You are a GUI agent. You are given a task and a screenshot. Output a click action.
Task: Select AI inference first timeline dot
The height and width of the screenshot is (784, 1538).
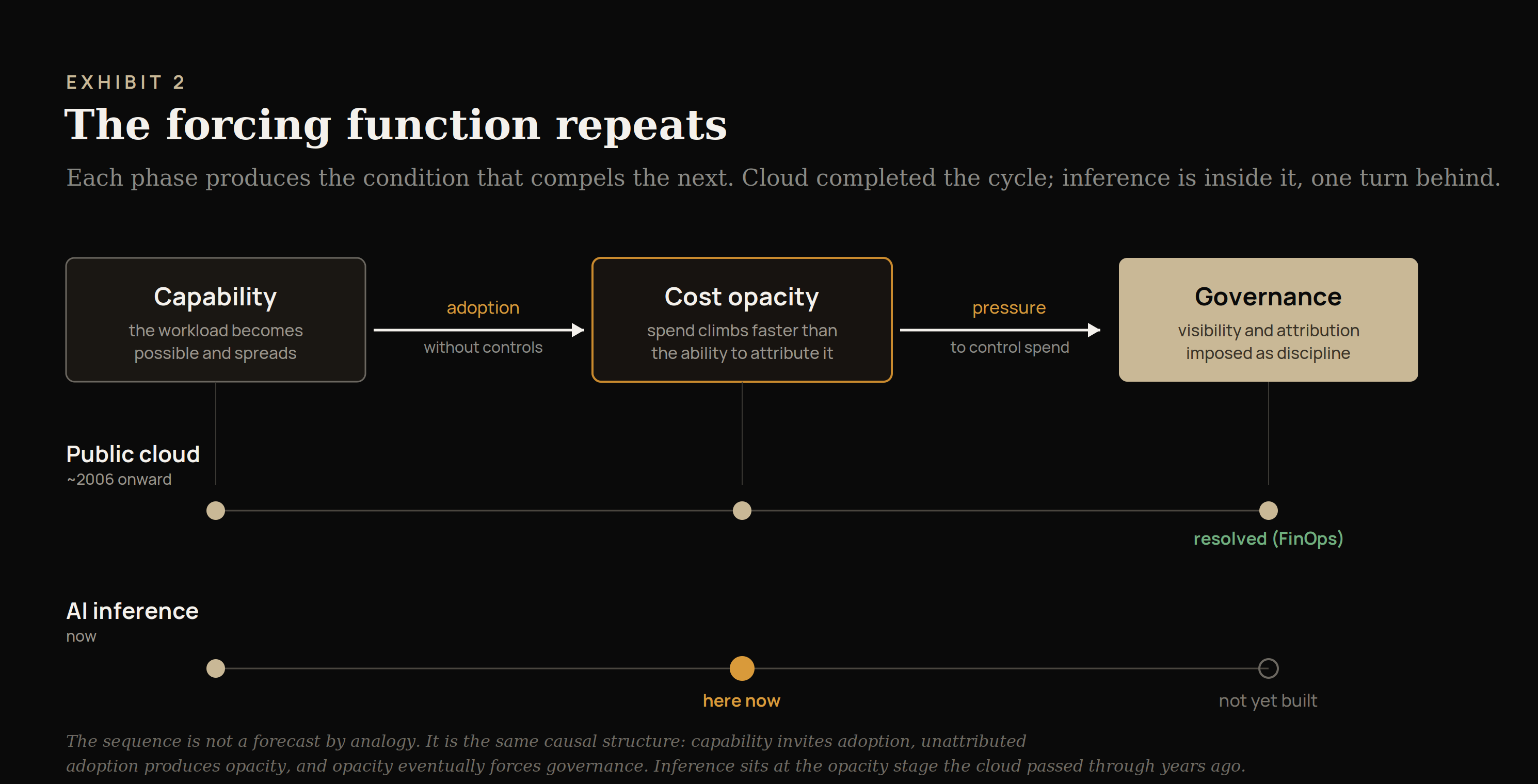tap(216, 668)
